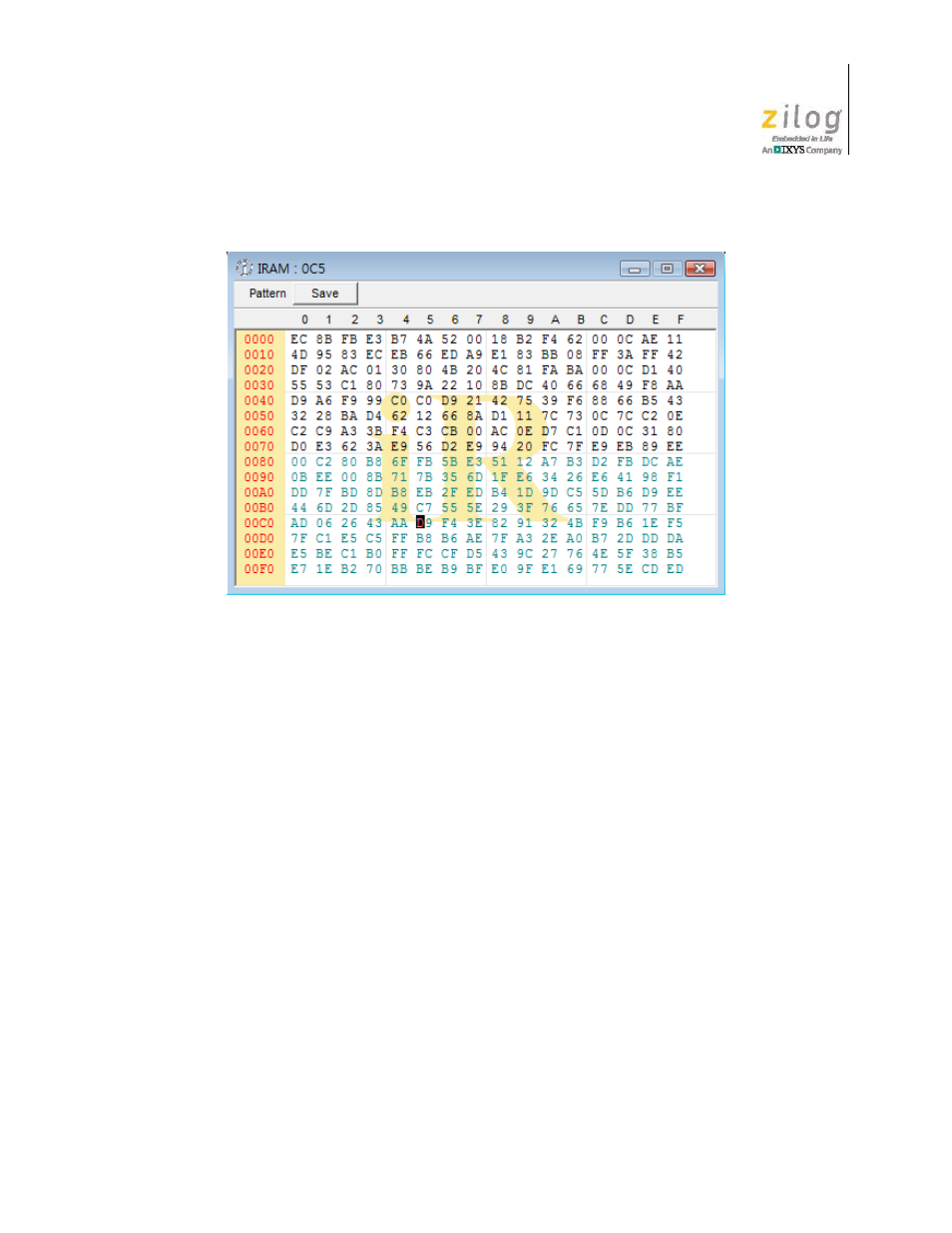Click cell FA in row 0020
952x1233 pixels.
(x=550, y=370)
